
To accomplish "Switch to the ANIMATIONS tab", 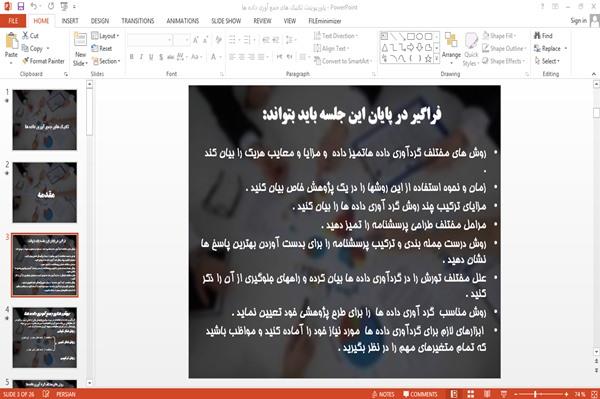I will click(183, 21).
